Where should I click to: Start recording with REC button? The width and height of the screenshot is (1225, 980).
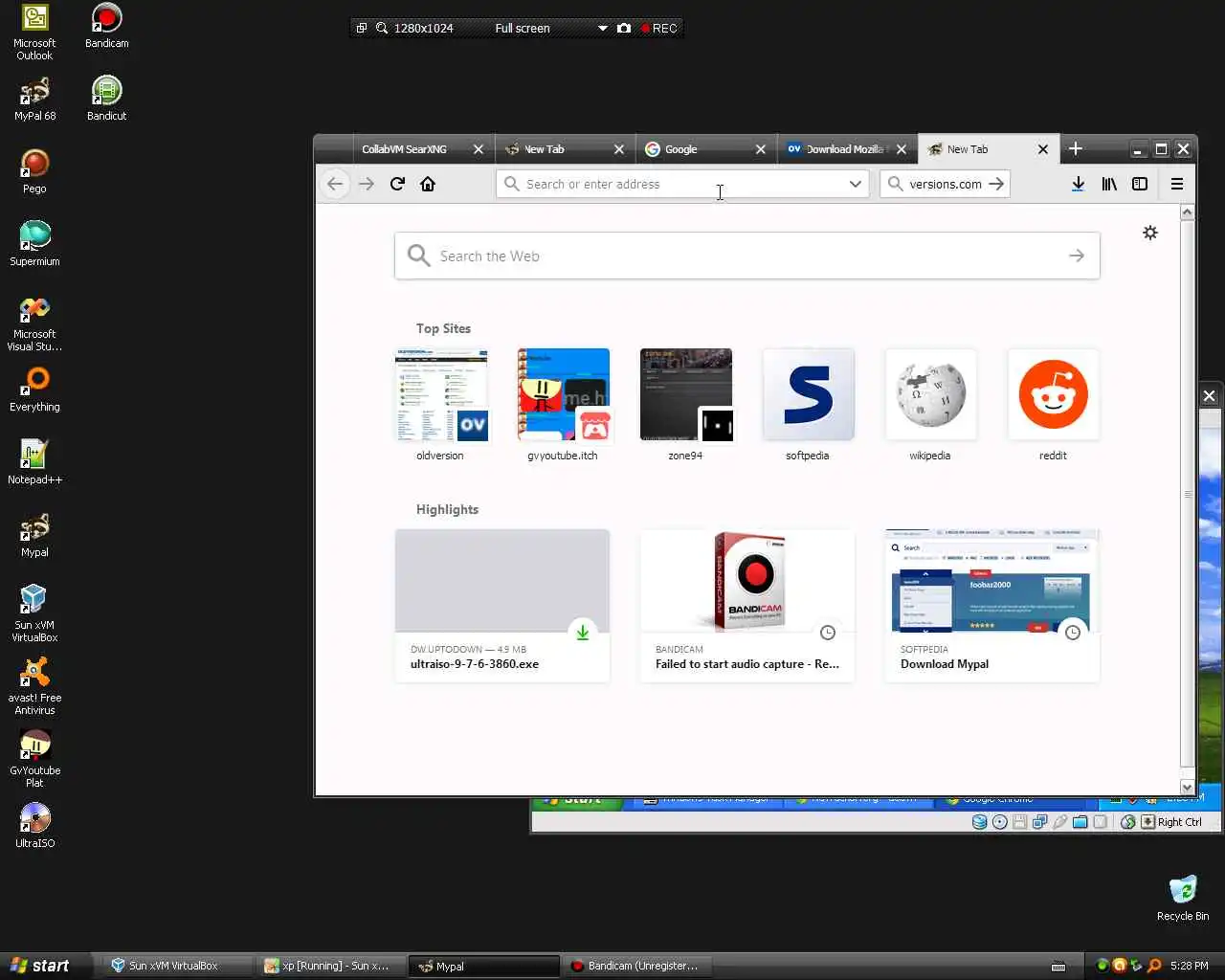[x=659, y=28]
